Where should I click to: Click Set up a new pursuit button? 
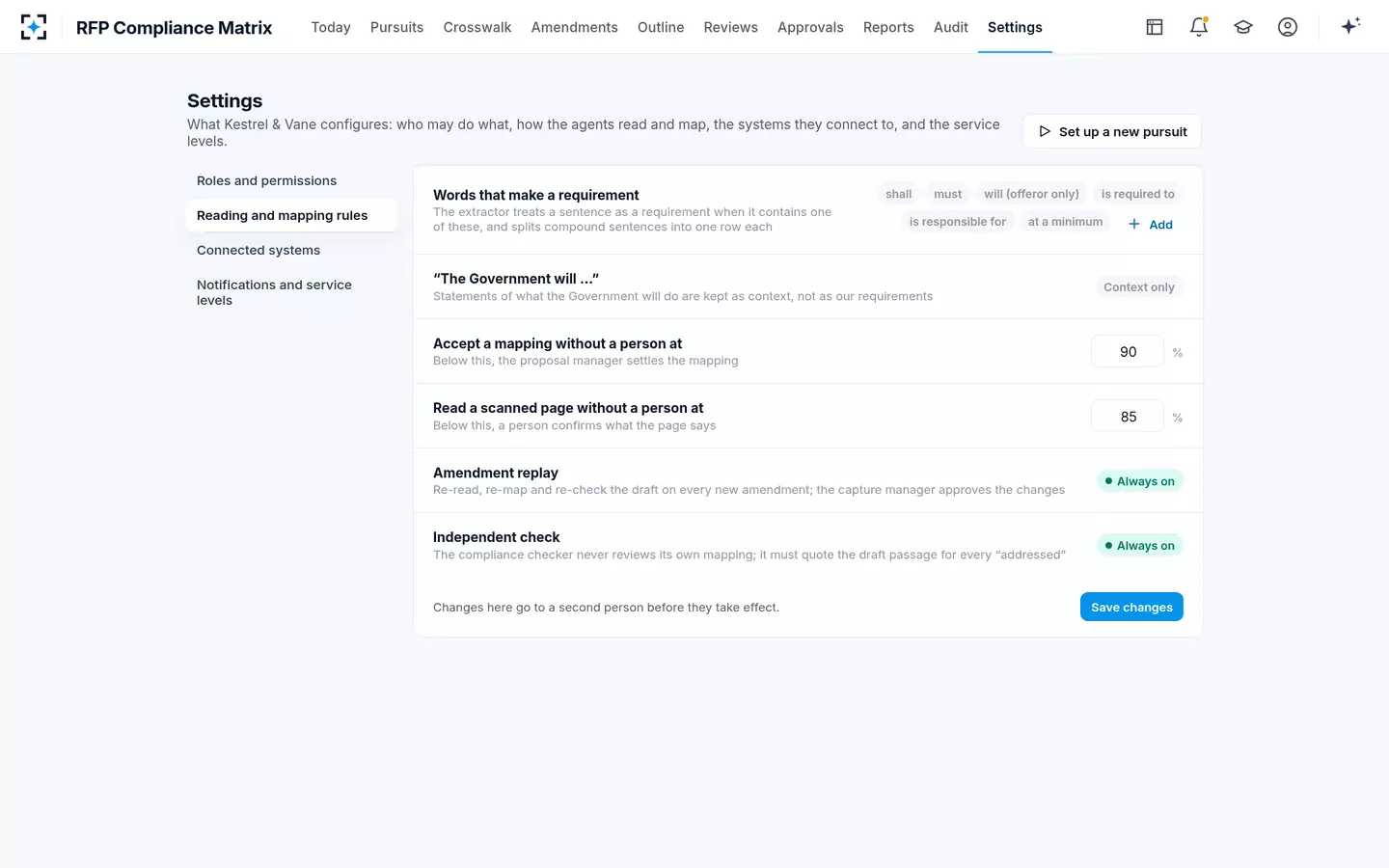[x=1112, y=132]
